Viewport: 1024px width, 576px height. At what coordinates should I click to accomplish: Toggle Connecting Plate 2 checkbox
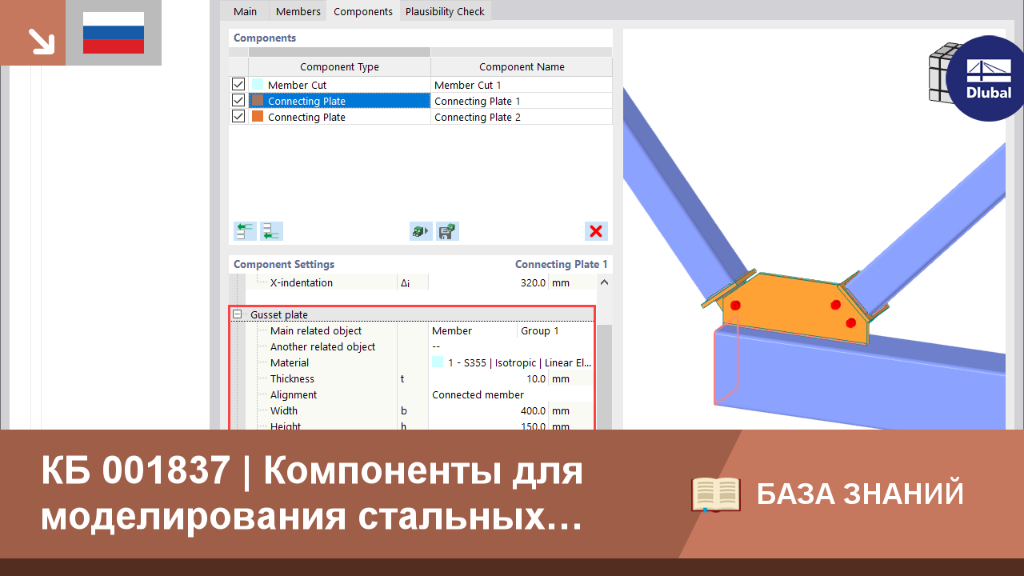point(238,116)
